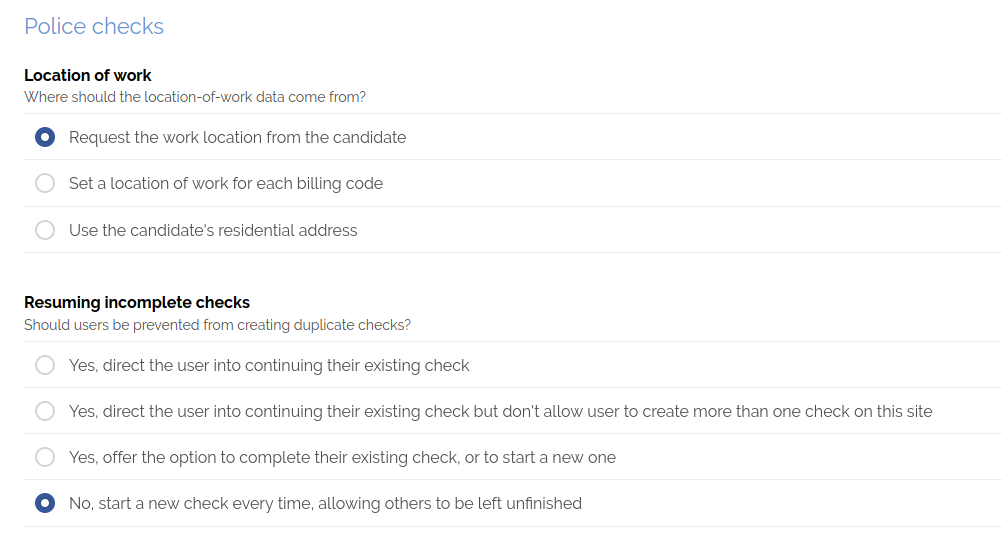Choose radio disallowing more than one check on site

[x=45, y=411]
